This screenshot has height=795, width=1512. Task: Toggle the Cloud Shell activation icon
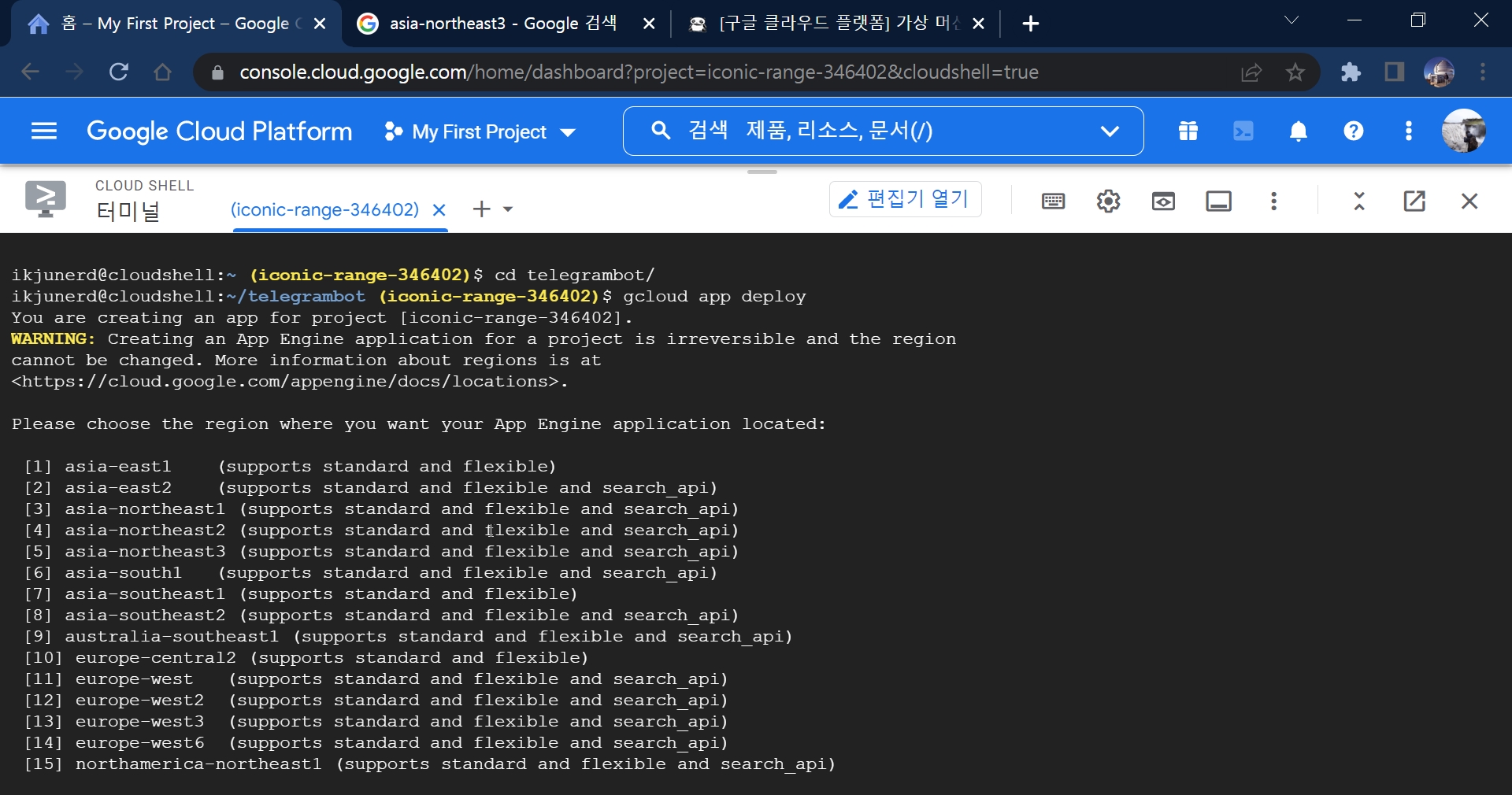tap(1243, 131)
